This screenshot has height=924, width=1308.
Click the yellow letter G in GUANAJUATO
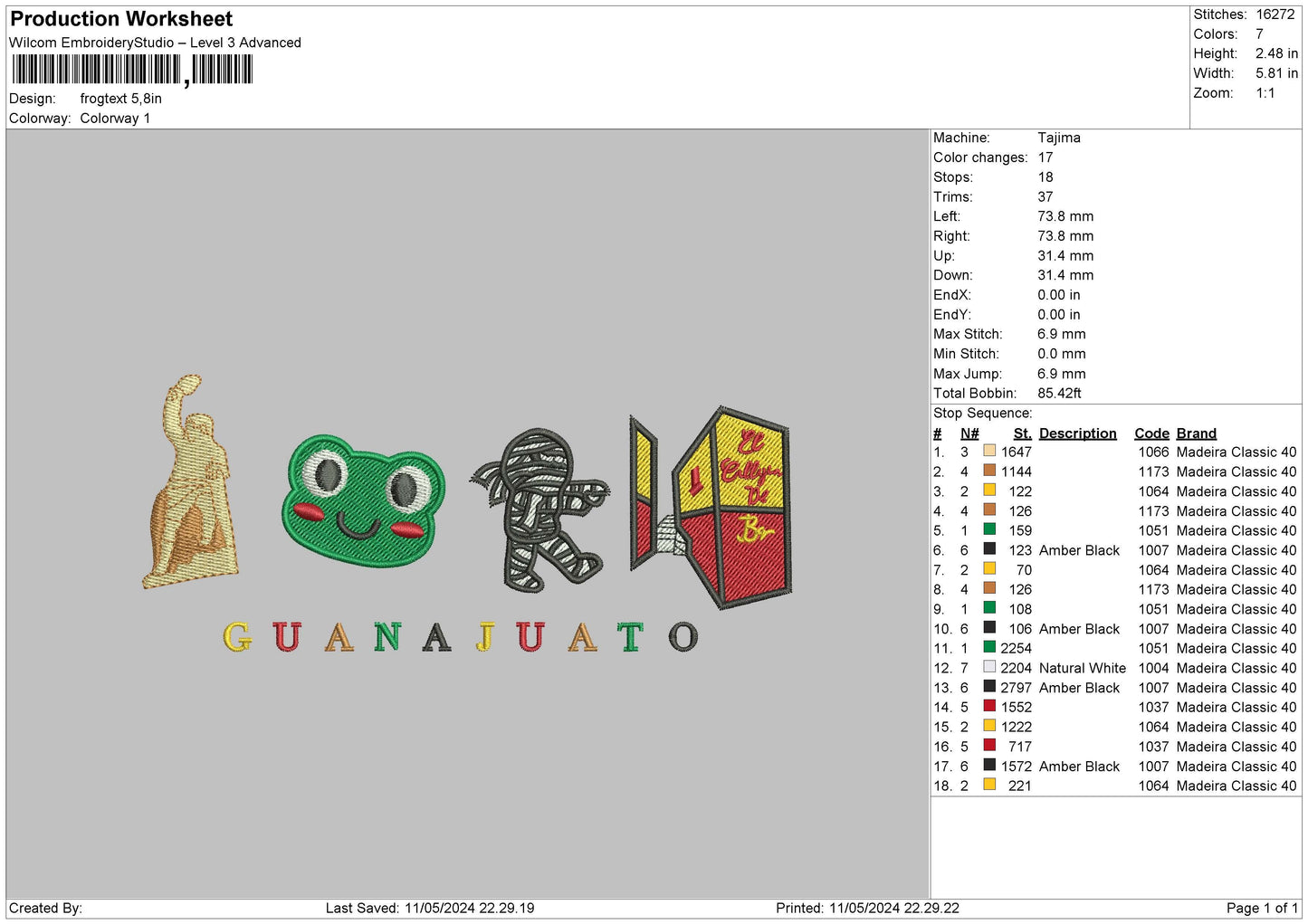[x=237, y=637]
